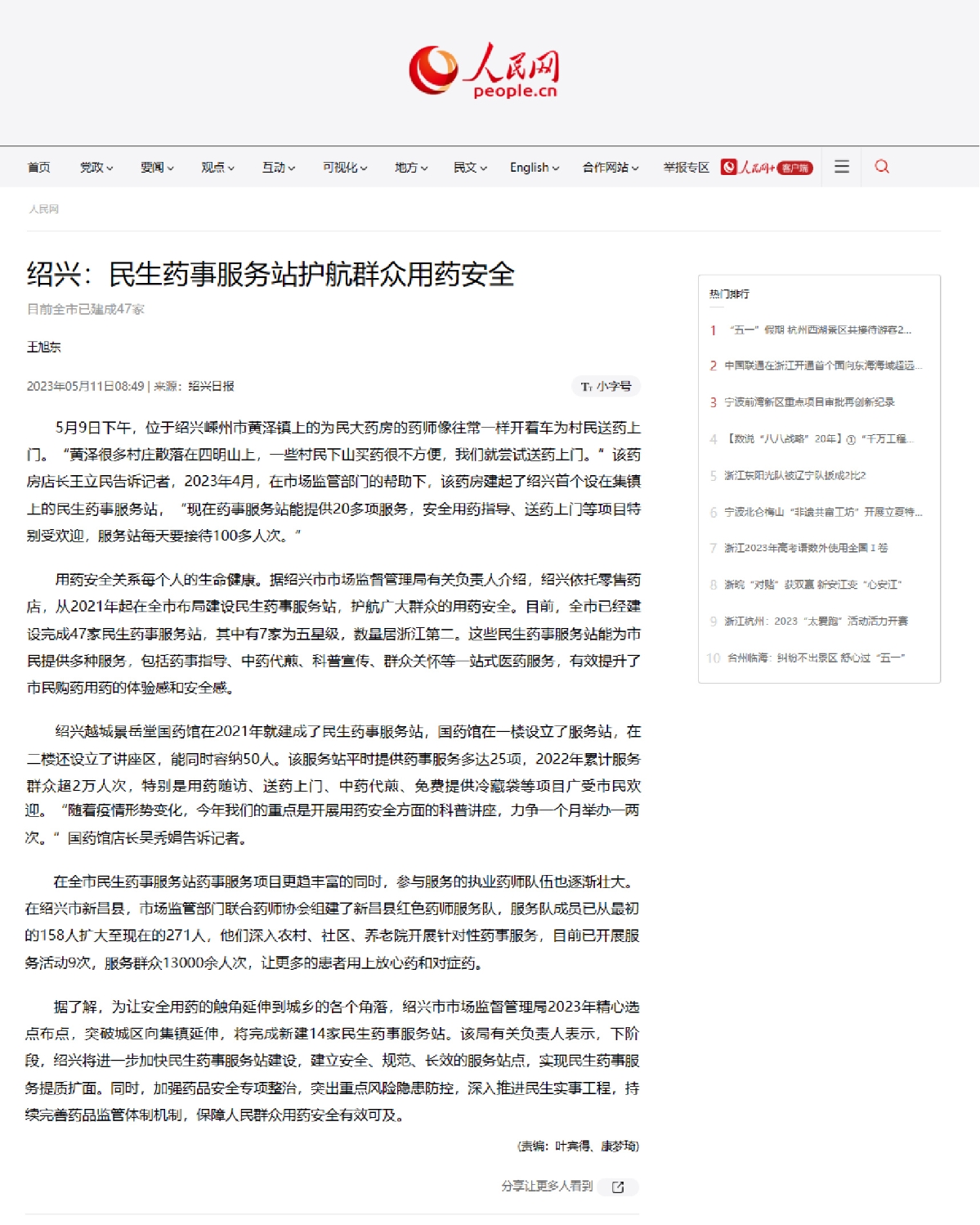Expand the English dropdown menu
This screenshot has height=1225, width=980.
[535, 168]
